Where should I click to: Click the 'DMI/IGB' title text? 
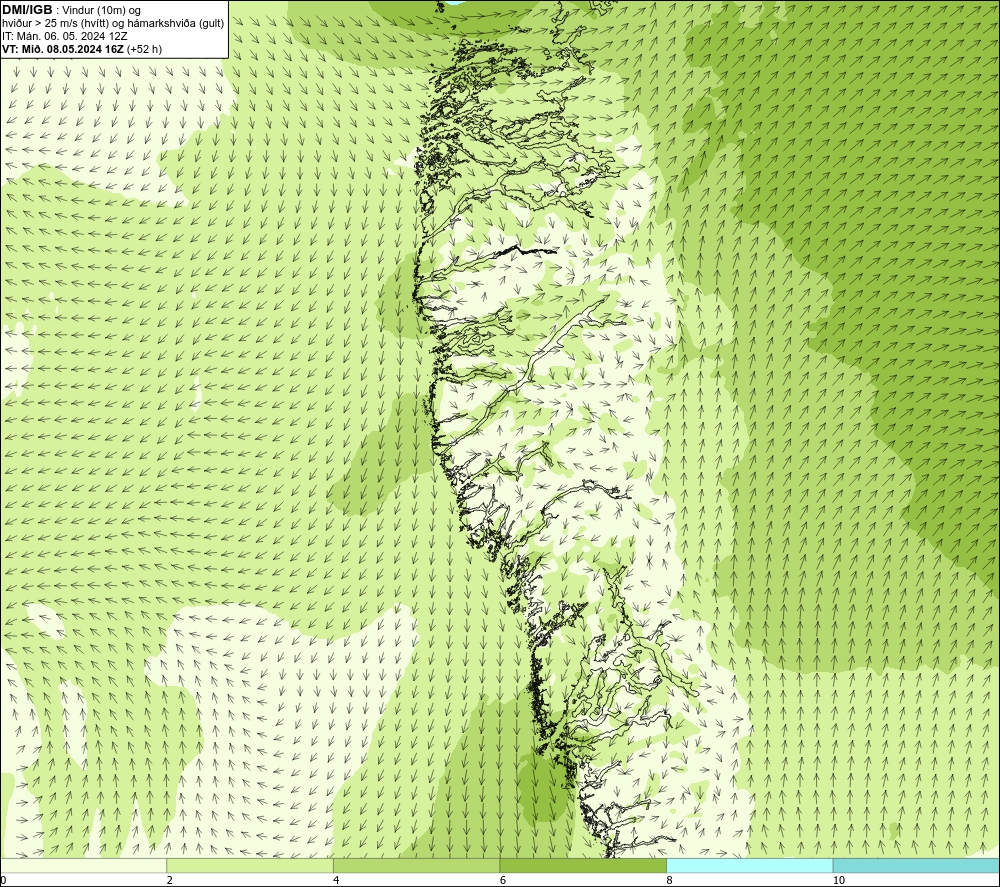27,10
